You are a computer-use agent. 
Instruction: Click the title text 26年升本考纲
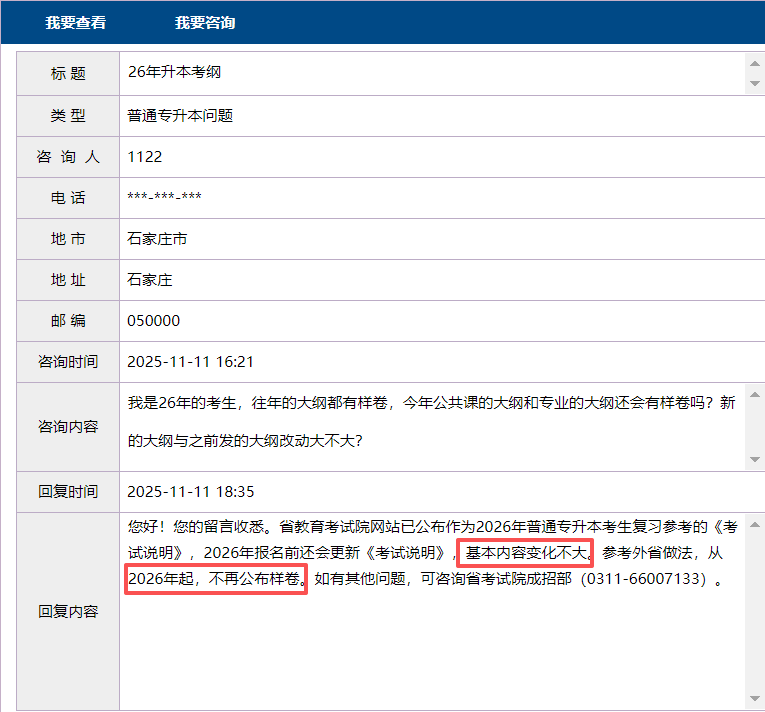[172, 73]
